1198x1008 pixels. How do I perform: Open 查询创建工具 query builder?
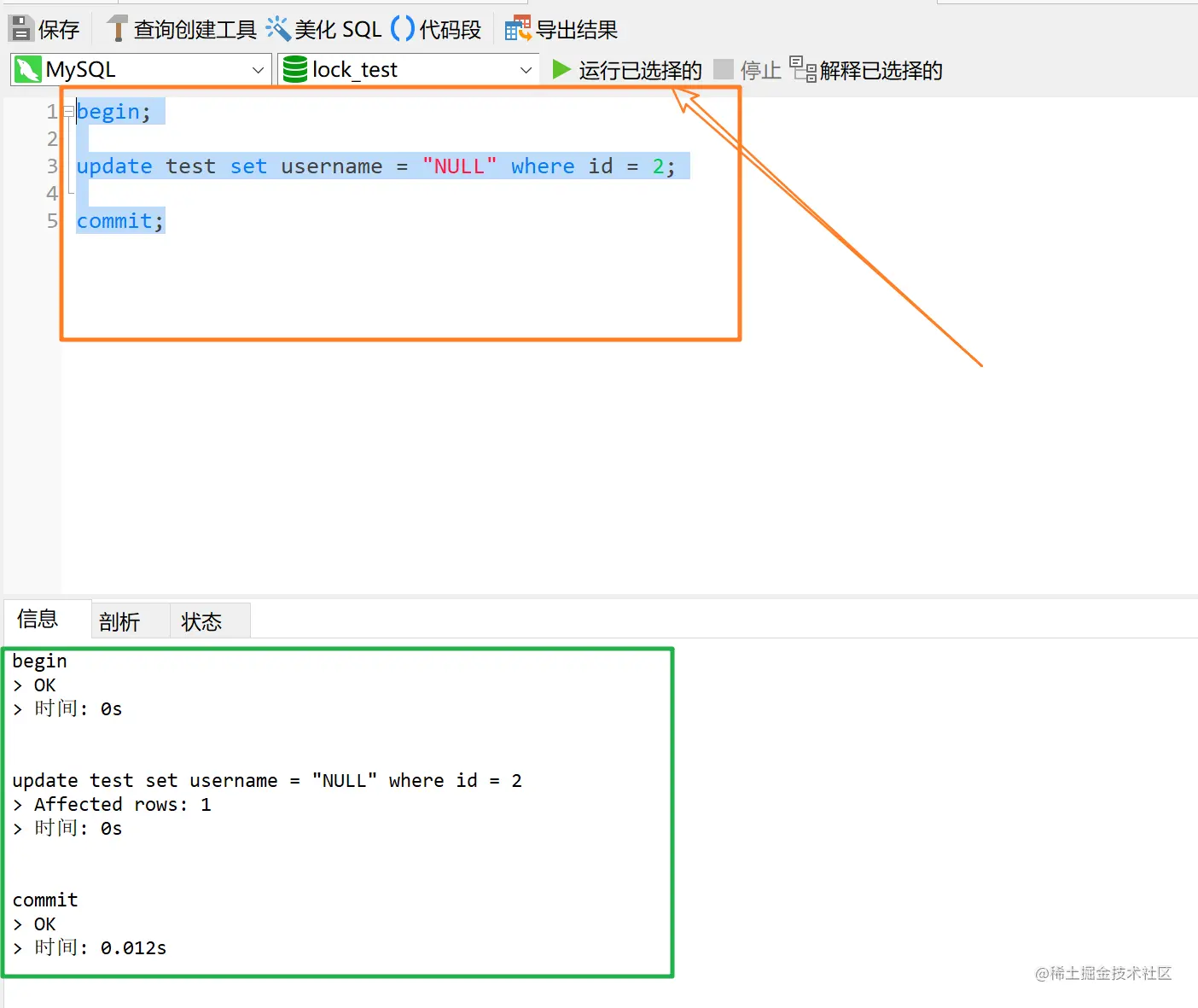click(x=195, y=30)
